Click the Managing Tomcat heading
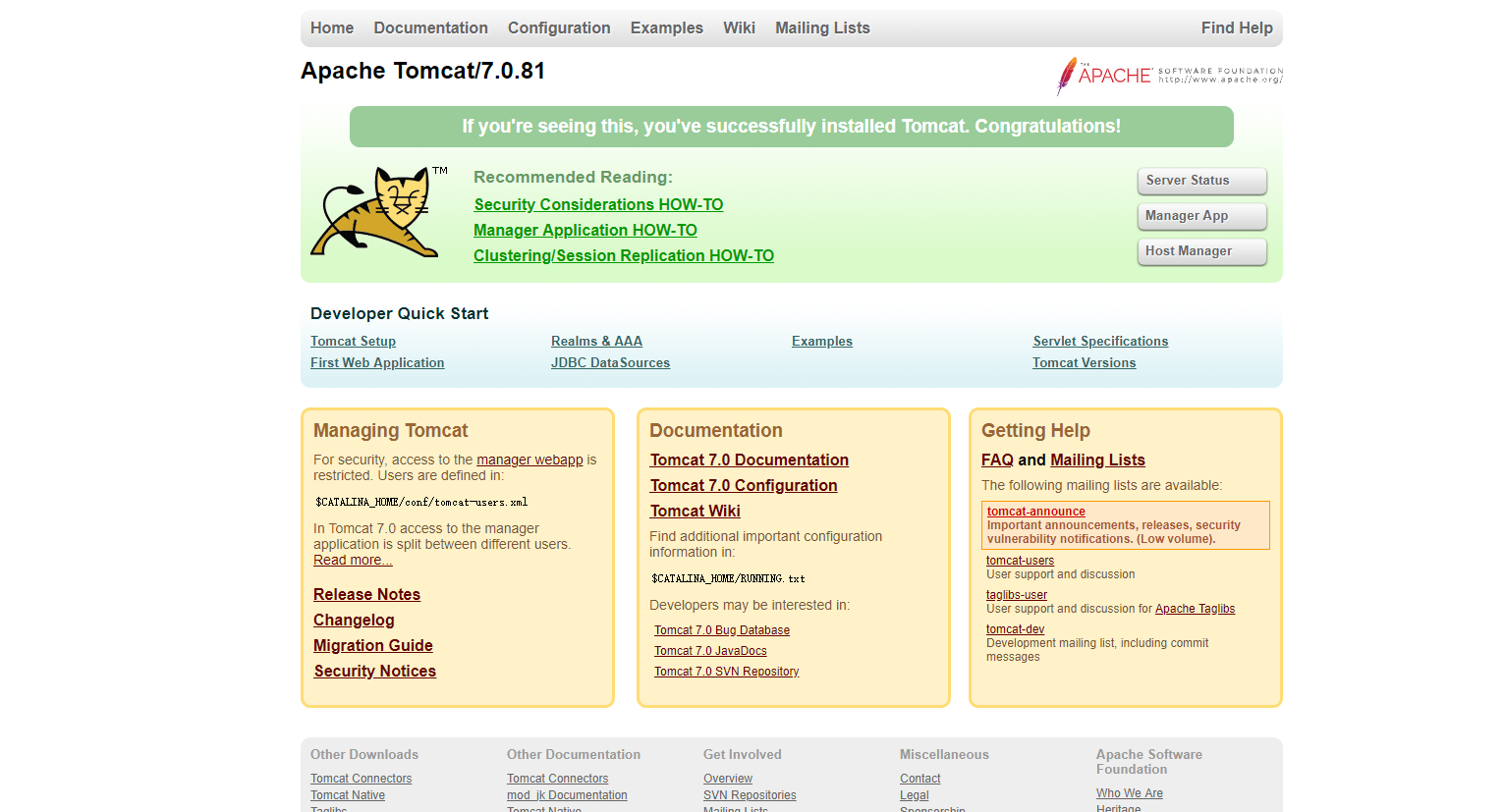The image size is (1504, 812). tap(390, 430)
